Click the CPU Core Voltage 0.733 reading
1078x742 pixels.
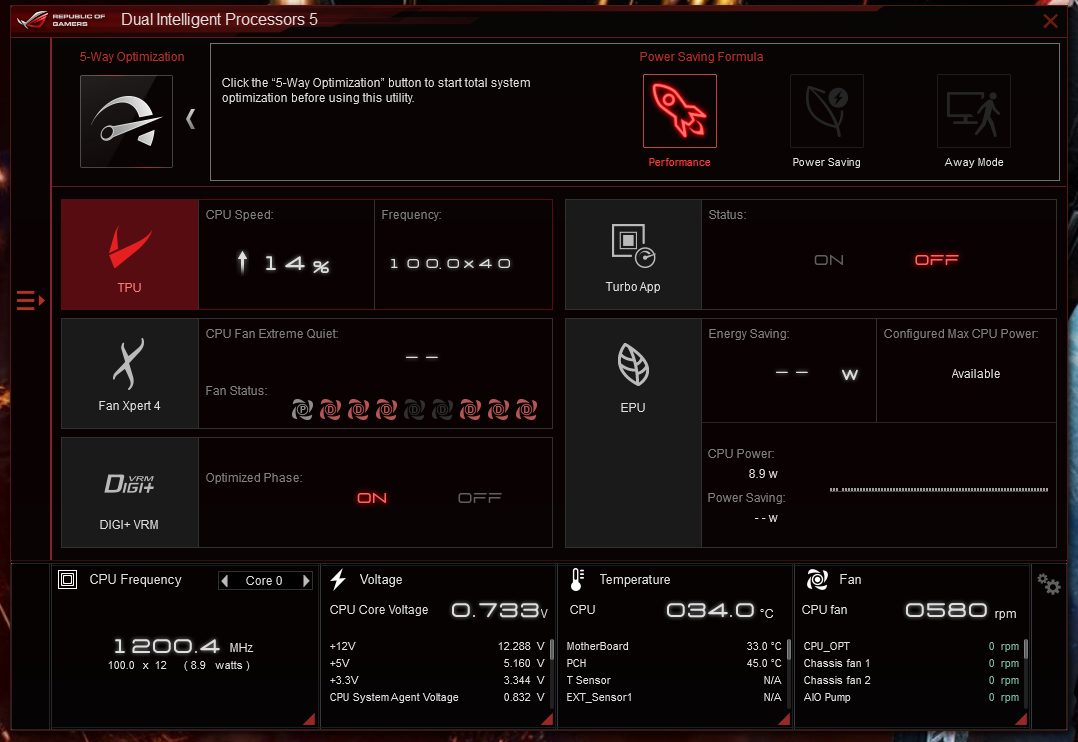[499, 610]
